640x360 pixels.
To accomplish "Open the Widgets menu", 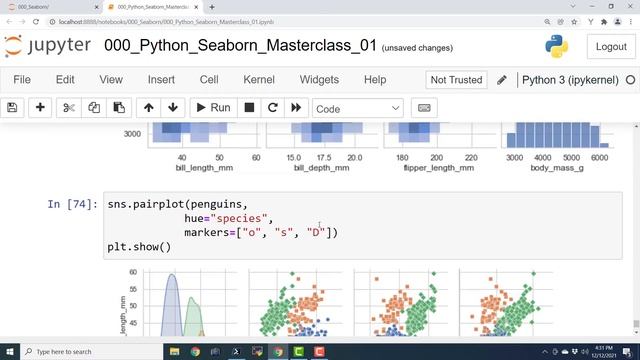I will click(319, 80).
